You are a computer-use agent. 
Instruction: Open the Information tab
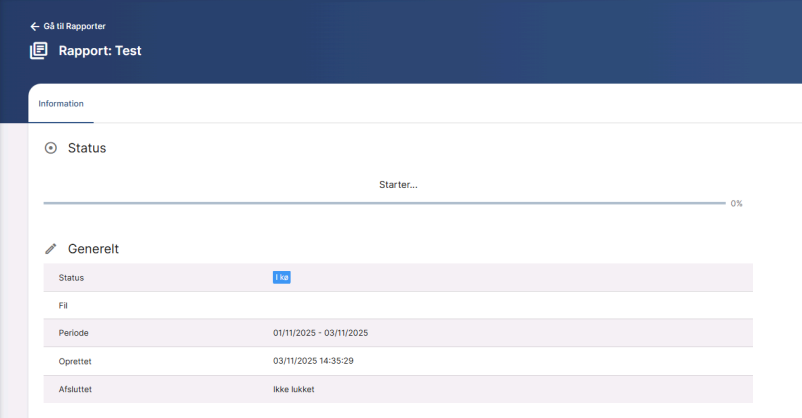point(61,104)
